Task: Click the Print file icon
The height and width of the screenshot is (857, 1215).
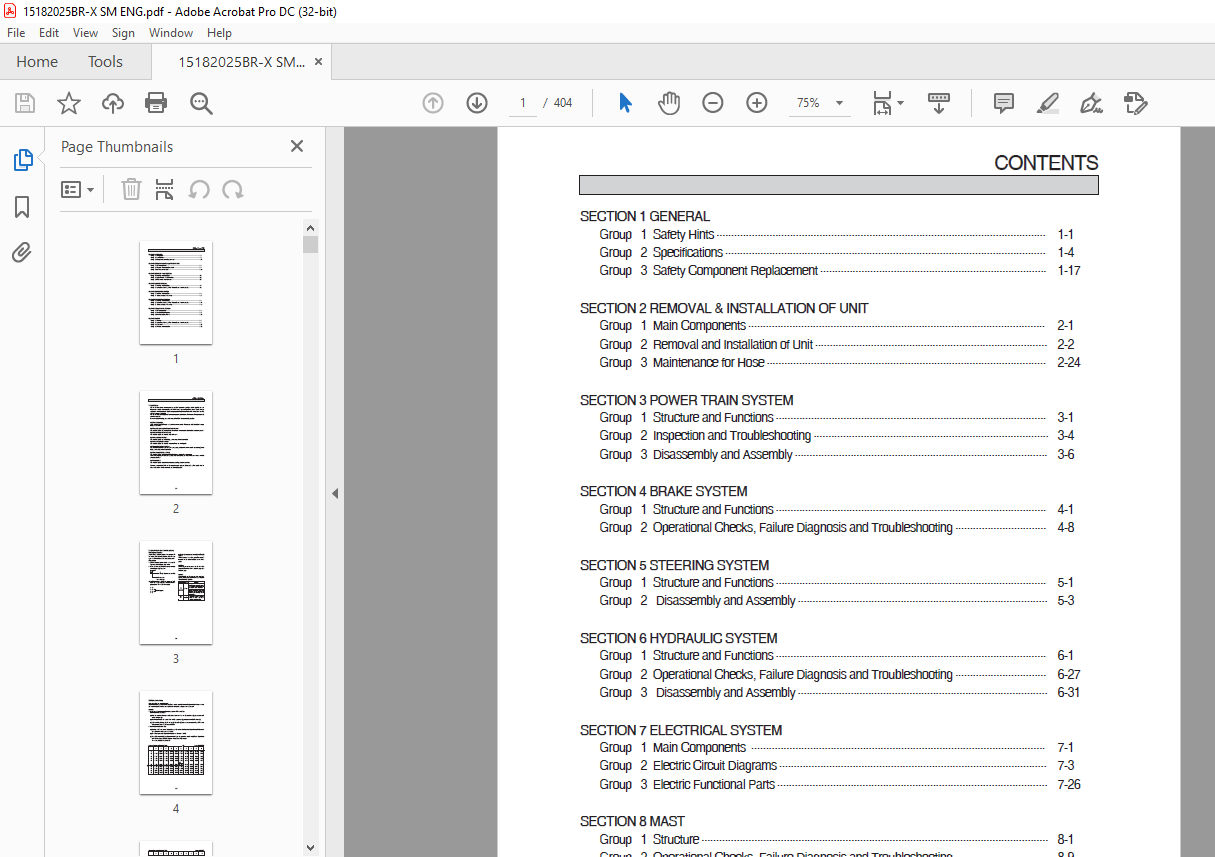Action: [x=156, y=103]
